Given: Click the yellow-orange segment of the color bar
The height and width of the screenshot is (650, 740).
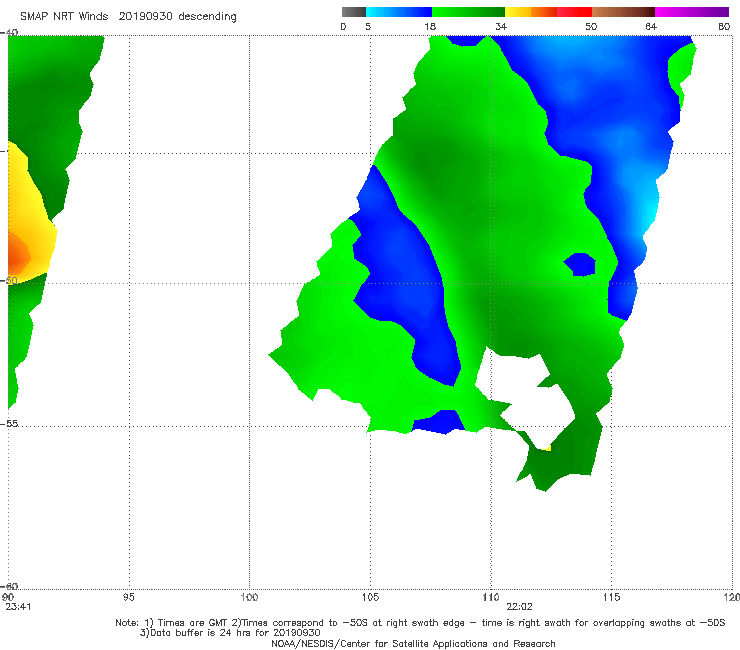Looking at the screenshot, I should (x=530, y=12).
